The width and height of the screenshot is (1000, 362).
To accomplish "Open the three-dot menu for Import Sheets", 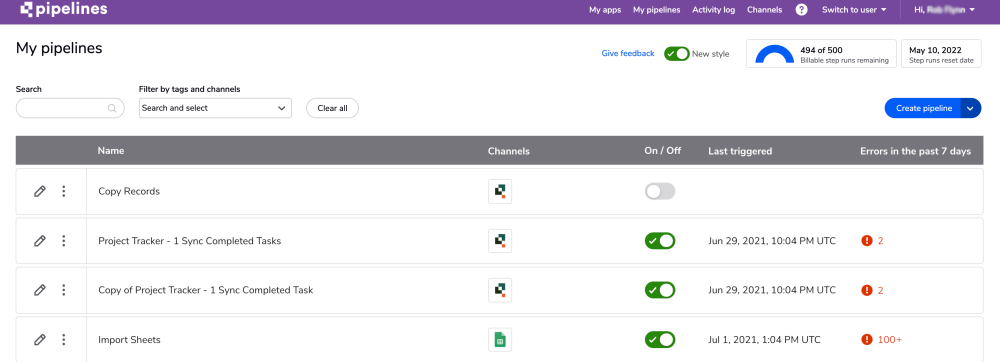I will click(64, 340).
